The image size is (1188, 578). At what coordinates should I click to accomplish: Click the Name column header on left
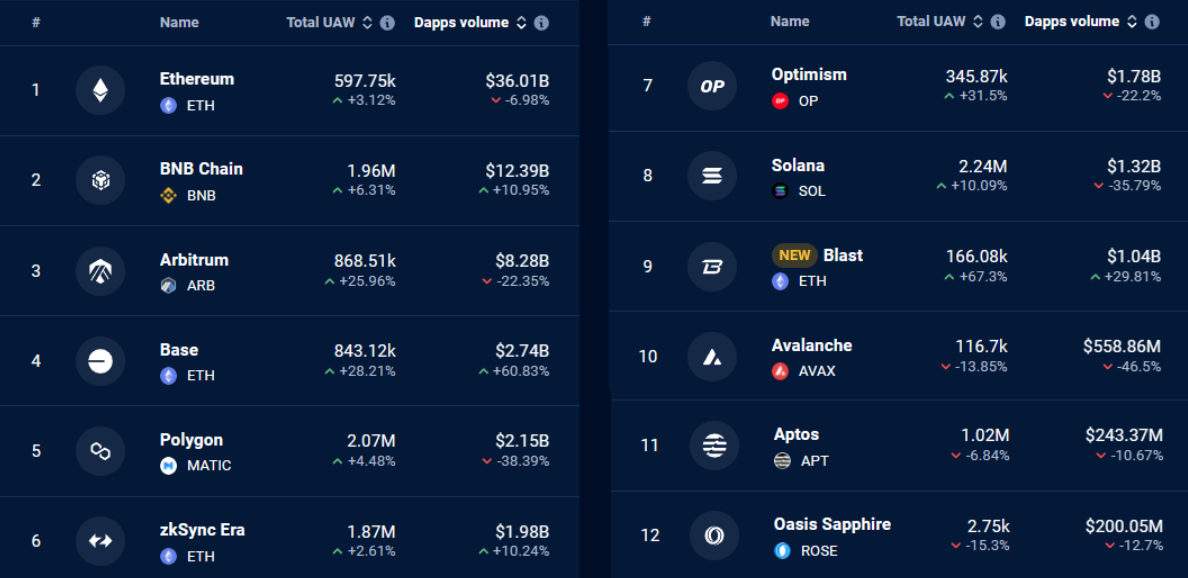click(x=179, y=22)
